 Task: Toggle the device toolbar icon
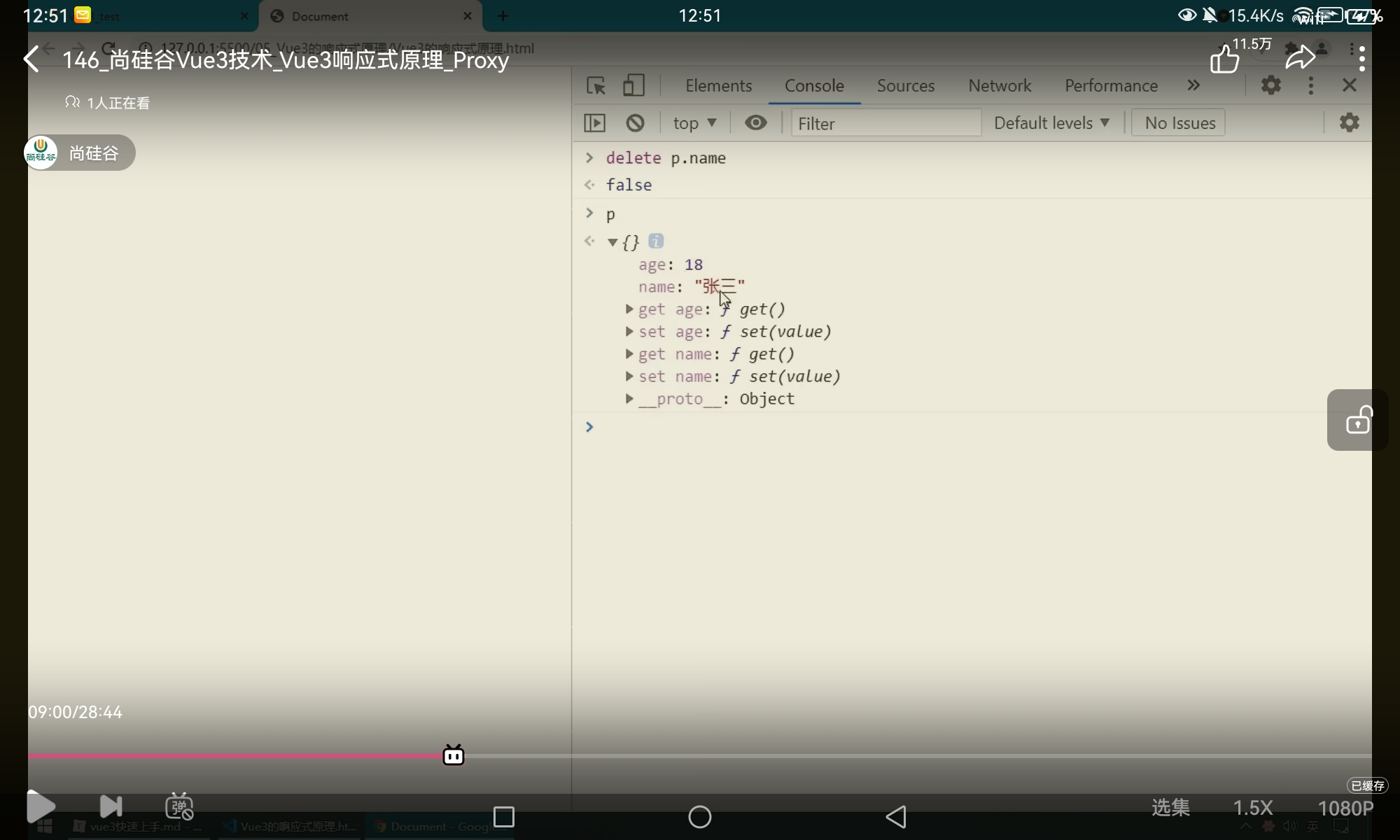(x=633, y=85)
